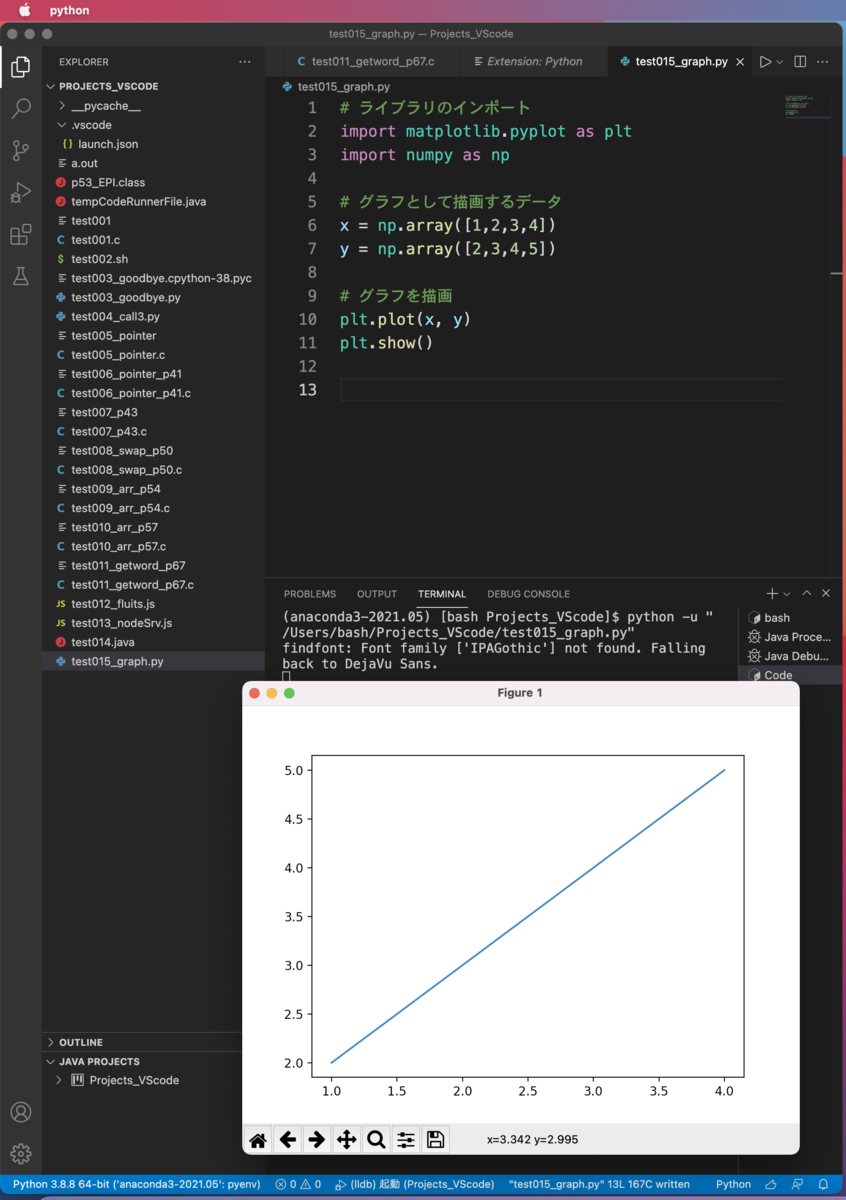Go back to previous view in Figure 1
This screenshot has width=846, height=1200.
288,1139
